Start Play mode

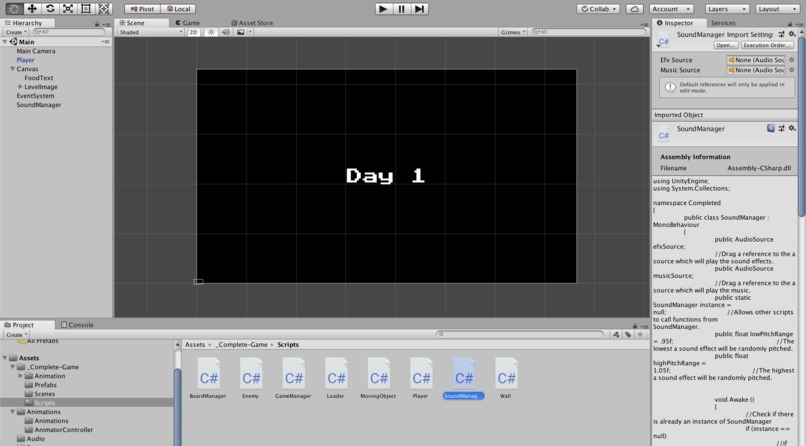coord(382,9)
